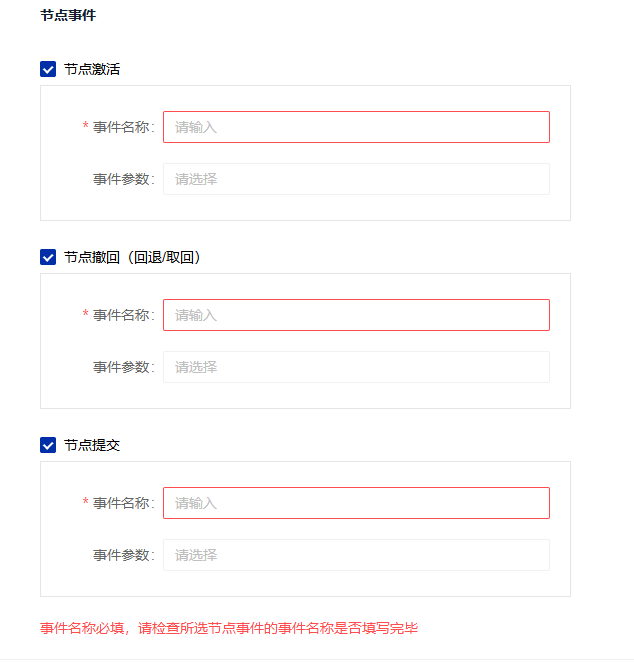Click the red 事件名称必填 error message

(x=229, y=628)
